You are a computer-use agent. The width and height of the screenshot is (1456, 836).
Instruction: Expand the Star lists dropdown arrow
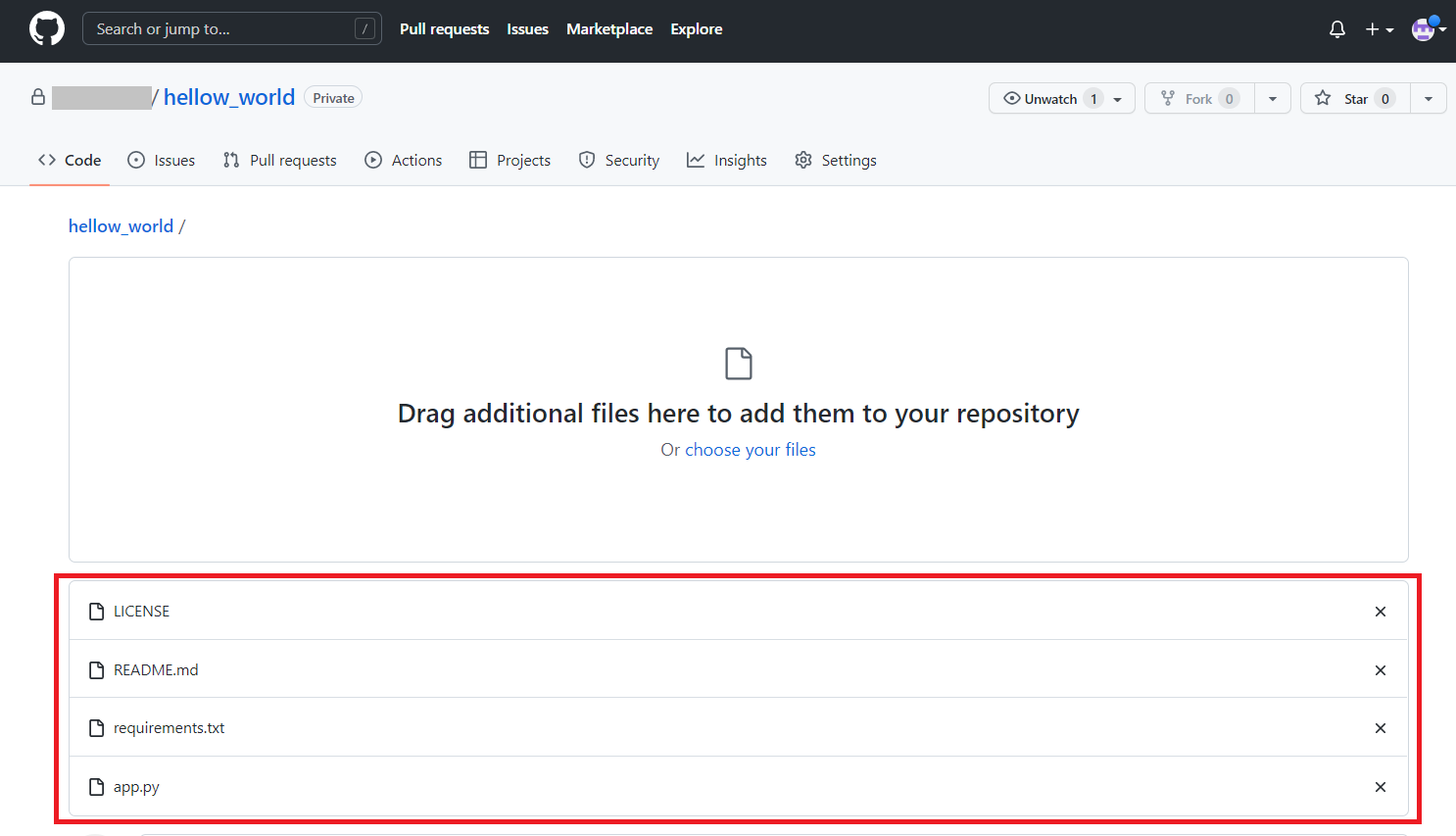pos(1429,99)
